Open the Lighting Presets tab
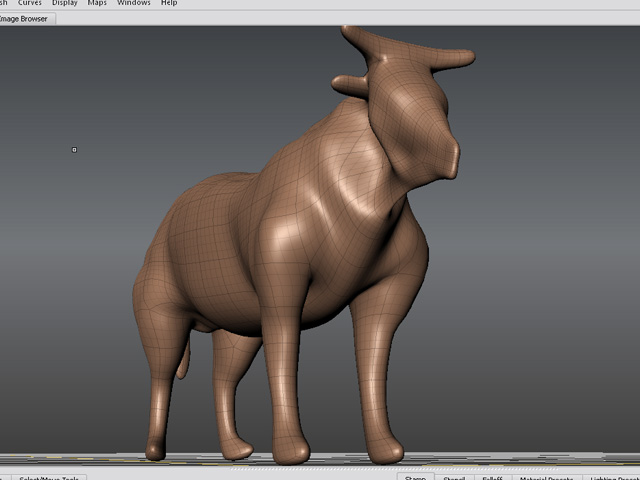The image size is (640, 480). coord(612,477)
